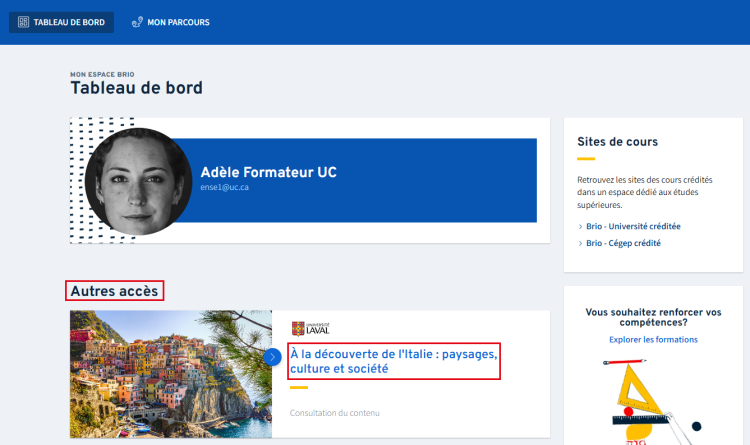Click the Sites de cours panel heading
The width and height of the screenshot is (750, 445).
click(617, 142)
